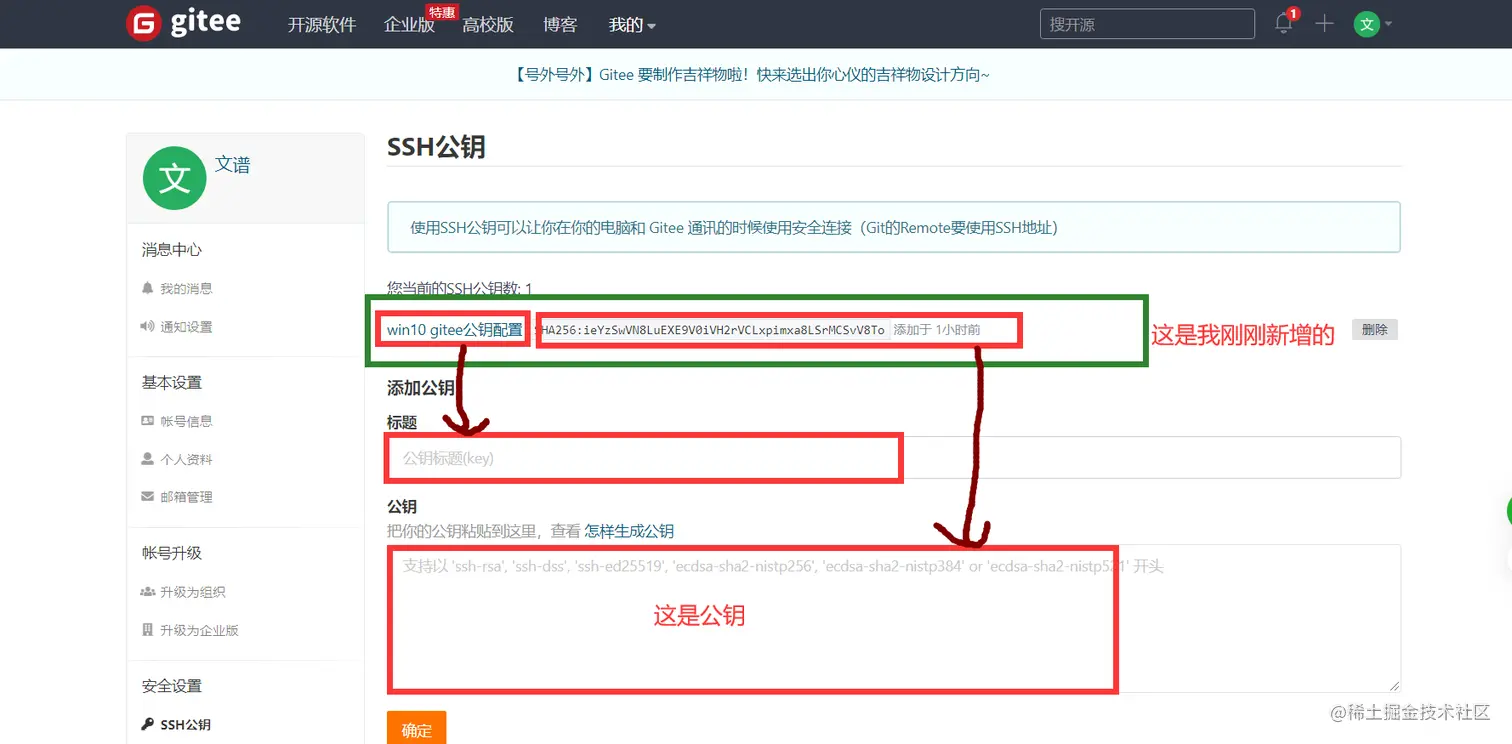Click the 添加于 1小时前 timestamp
The image size is (1512, 744).
coord(936,330)
